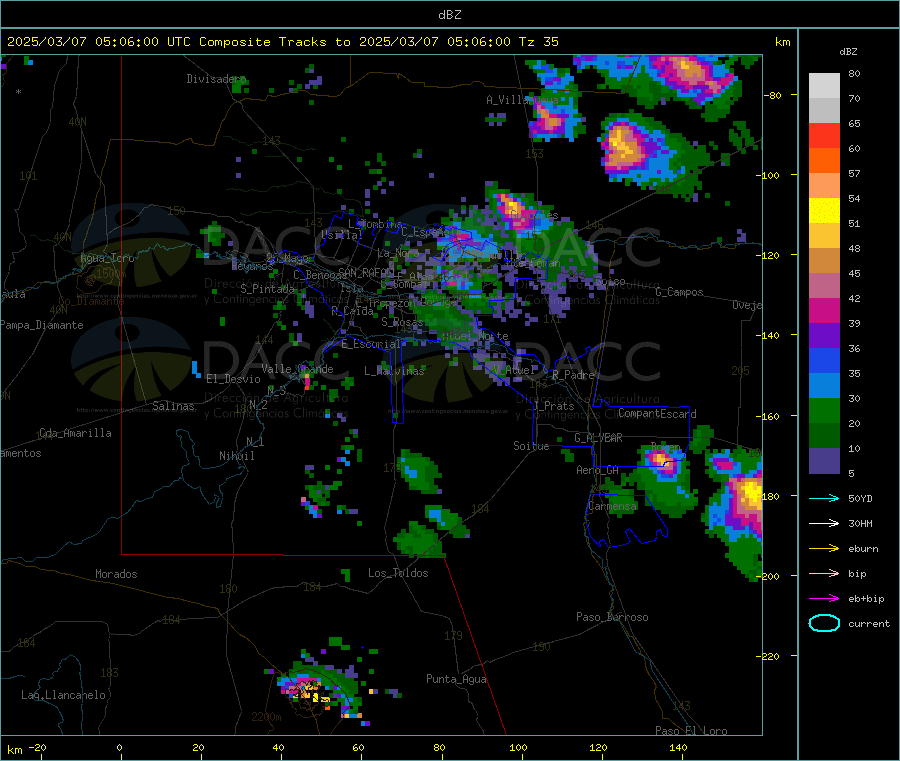
Task: Select the orange 57–60 dBZ color band
Action: tap(824, 161)
